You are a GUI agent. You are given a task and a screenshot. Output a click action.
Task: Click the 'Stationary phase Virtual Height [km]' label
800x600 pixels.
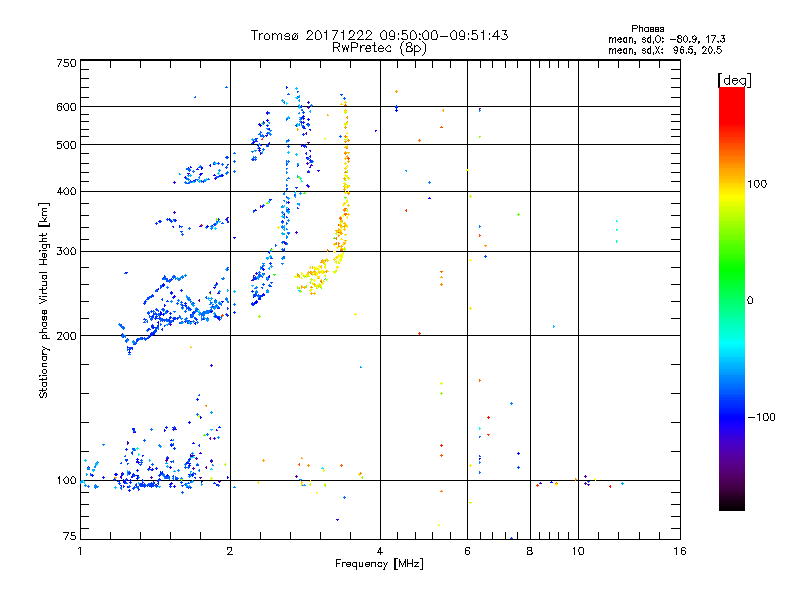tap(43, 300)
